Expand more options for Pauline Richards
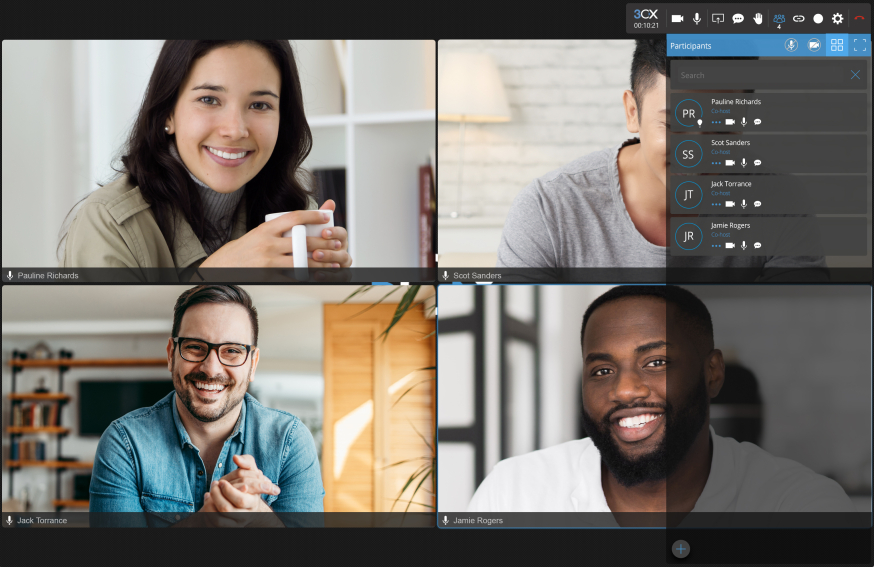Image resolution: width=874 pixels, height=567 pixels. pyautogui.click(x=716, y=121)
